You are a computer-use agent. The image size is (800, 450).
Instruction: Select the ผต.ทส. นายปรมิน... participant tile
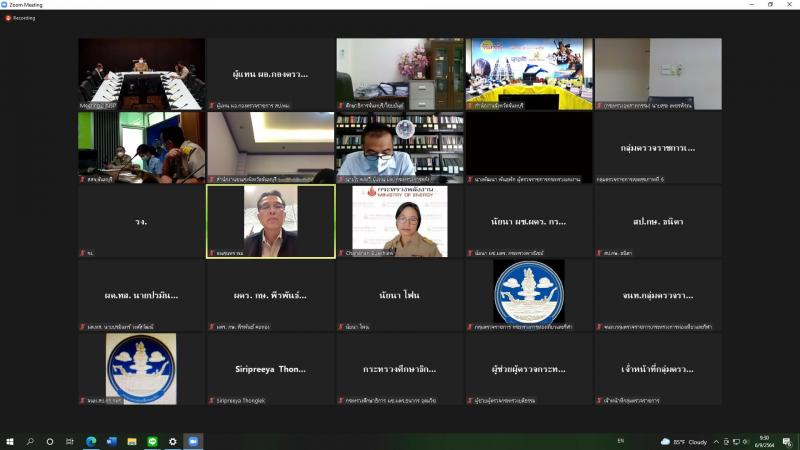(x=142, y=295)
